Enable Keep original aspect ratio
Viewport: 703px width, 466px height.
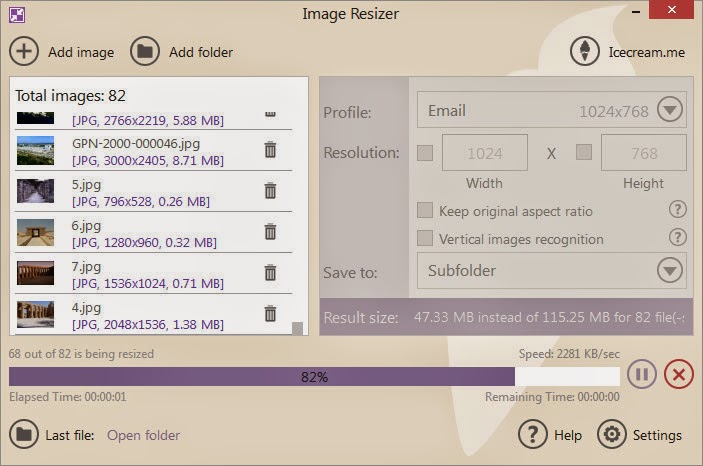425,210
